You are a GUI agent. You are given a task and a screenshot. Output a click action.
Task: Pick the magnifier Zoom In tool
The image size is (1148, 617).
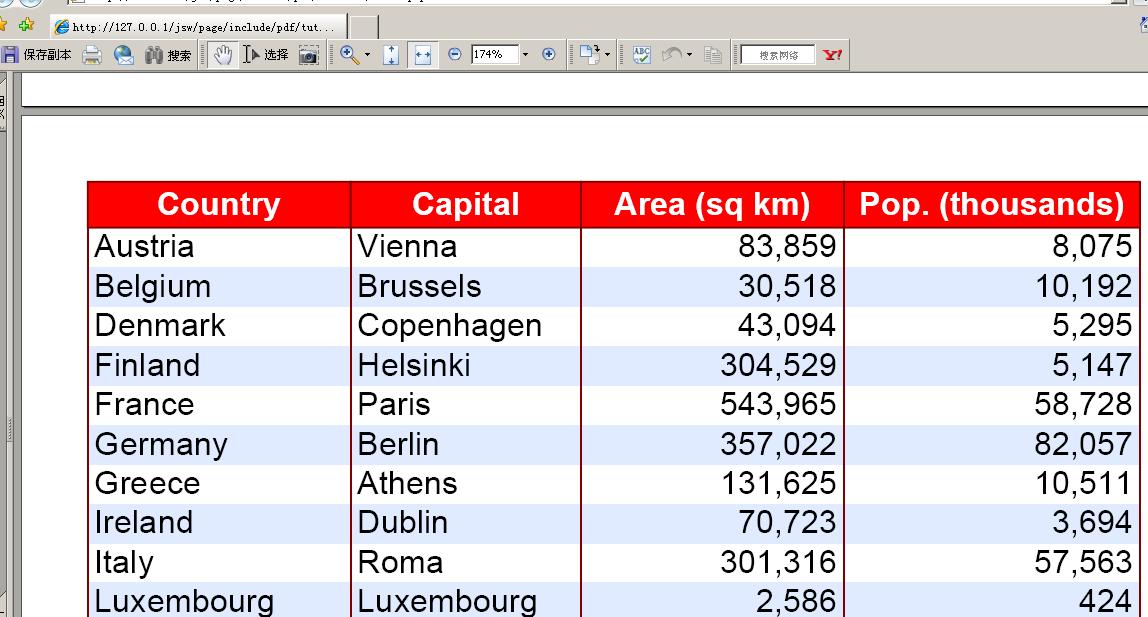(x=349, y=55)
